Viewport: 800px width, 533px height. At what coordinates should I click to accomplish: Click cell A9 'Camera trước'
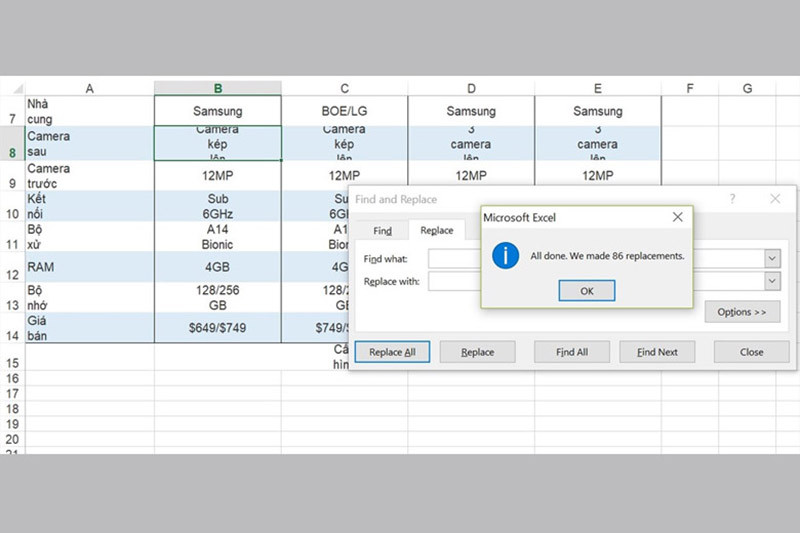pyautogui.click(x=90, y=175)
